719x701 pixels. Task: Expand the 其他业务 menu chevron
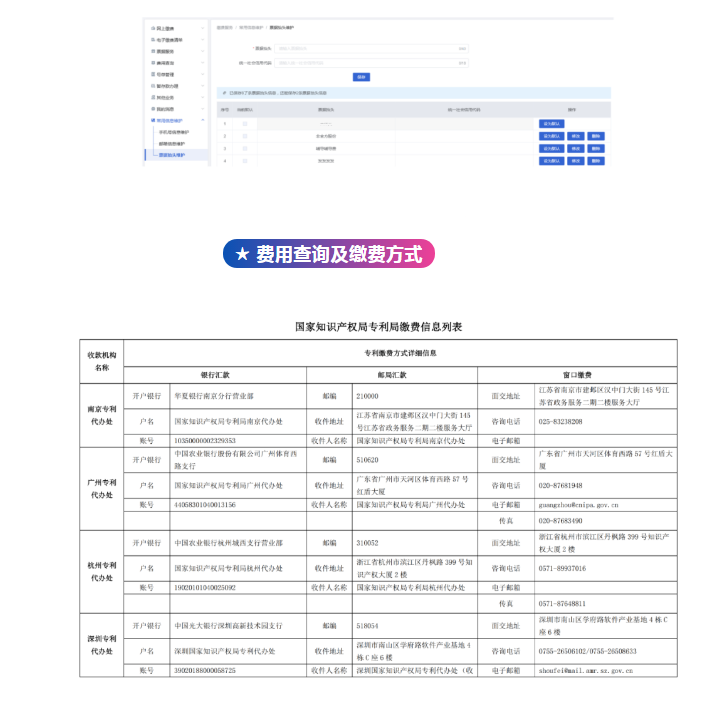203,97
